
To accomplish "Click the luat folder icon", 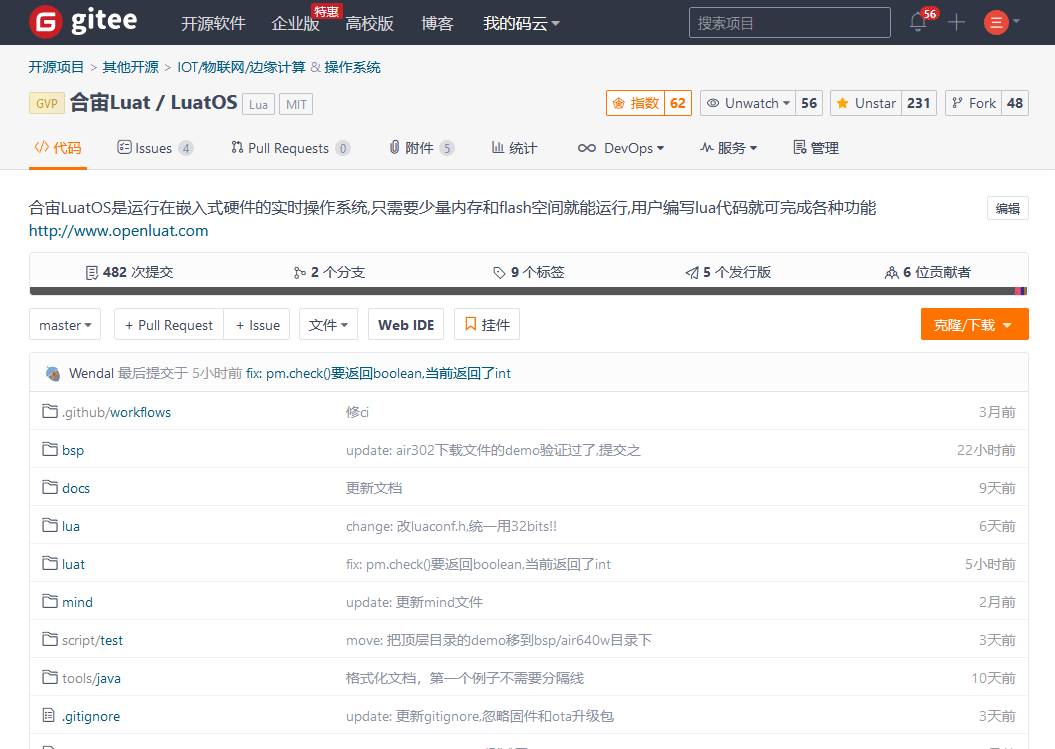I will click(50, 563).
